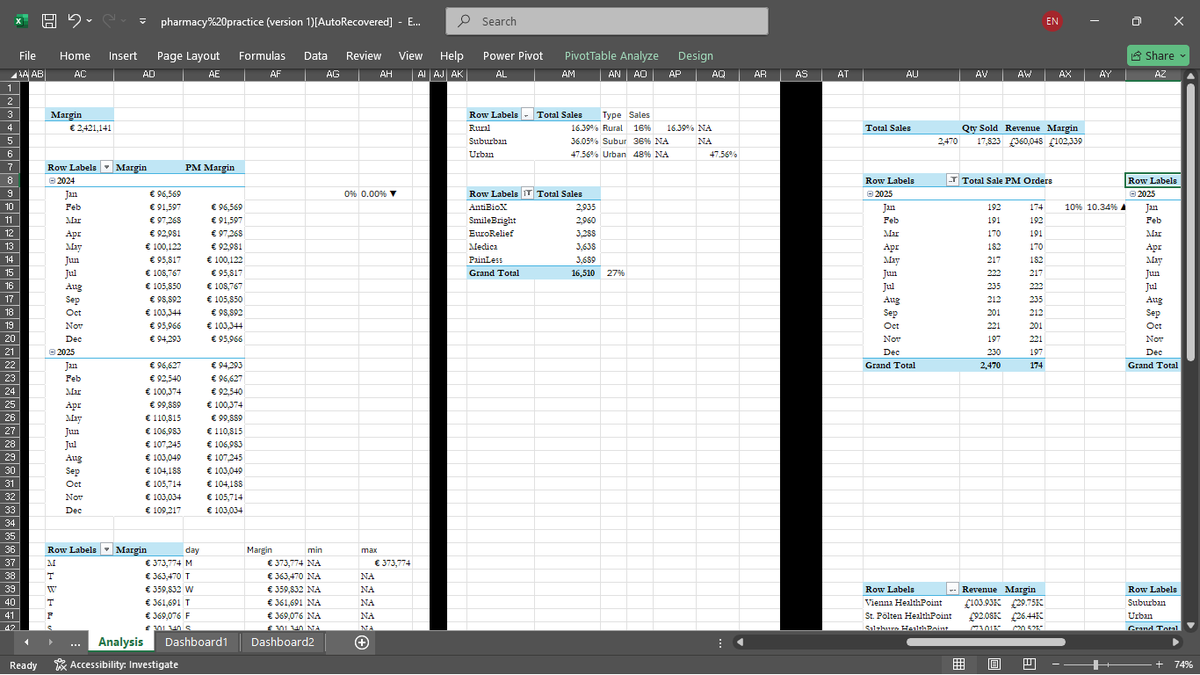Open the PivotTable Analyze tab
The width and height of the screenshot is (1200, 675).
coord(611,56)
